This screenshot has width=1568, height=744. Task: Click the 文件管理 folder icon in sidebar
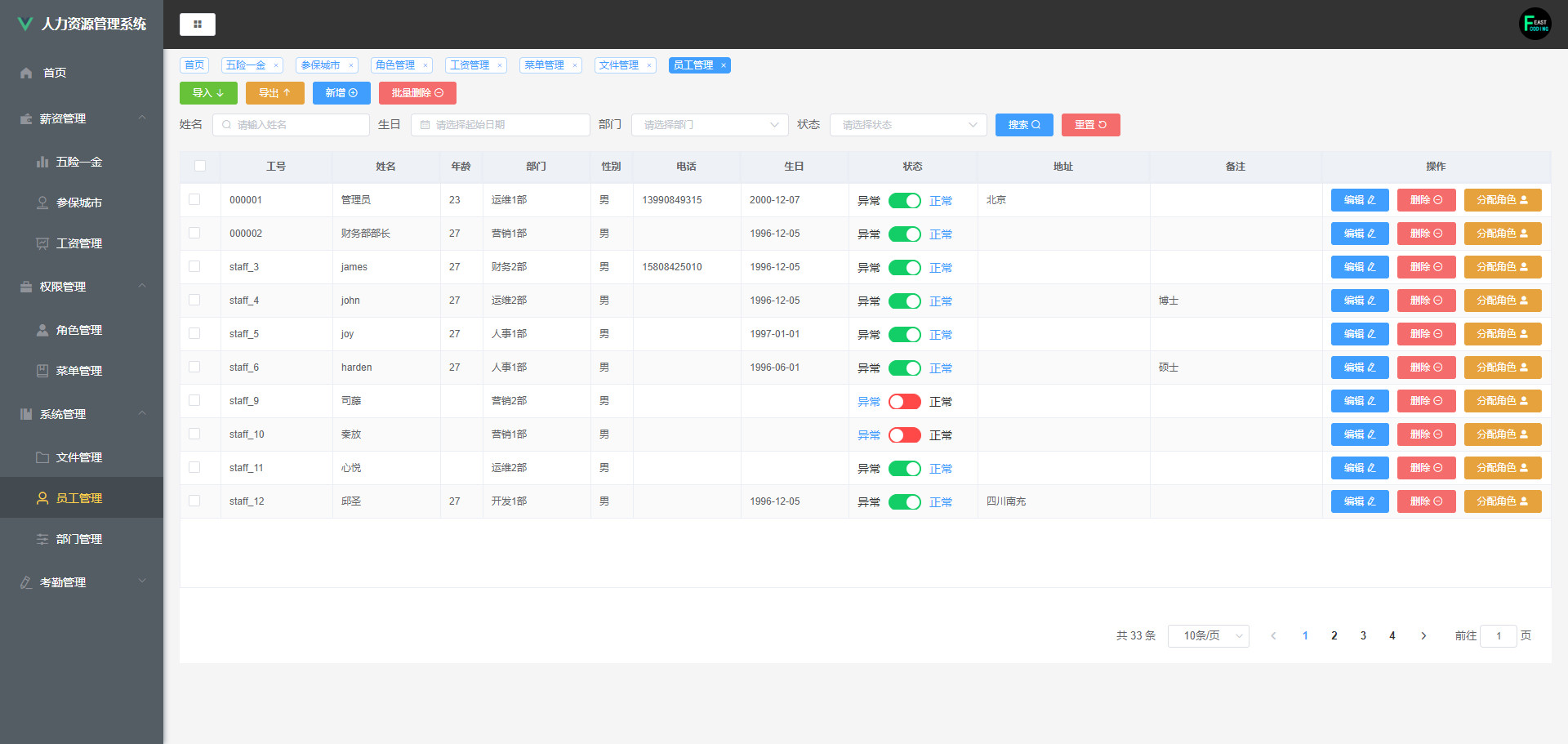click(x=42, y=457)
